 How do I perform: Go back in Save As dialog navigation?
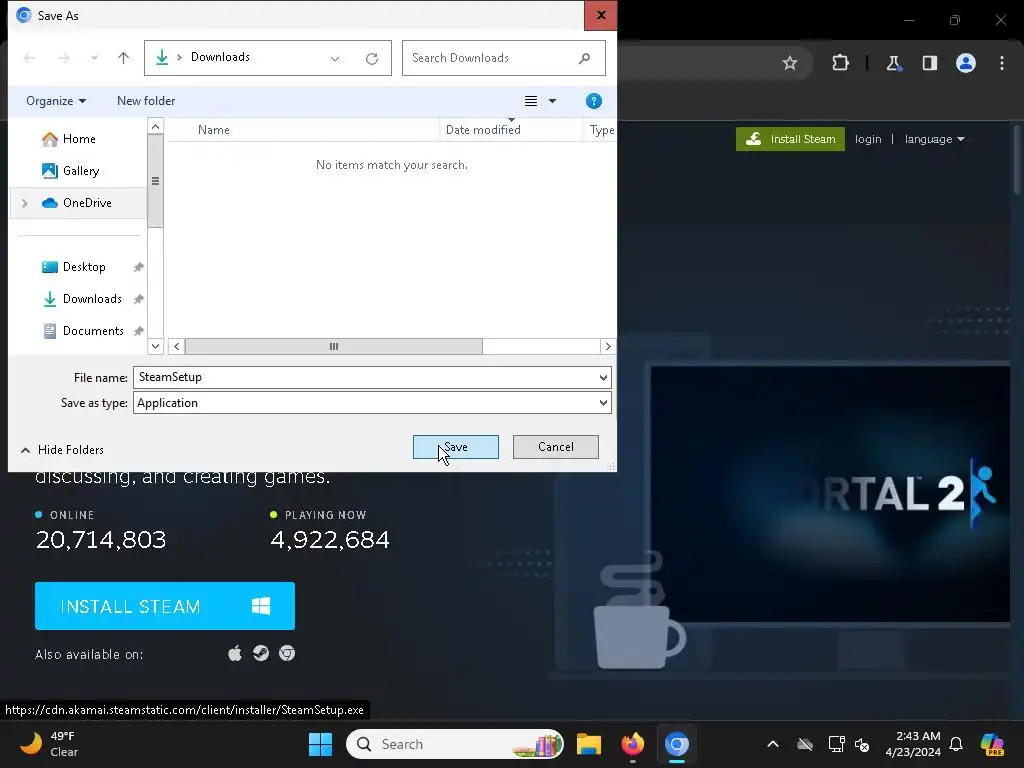29,58
